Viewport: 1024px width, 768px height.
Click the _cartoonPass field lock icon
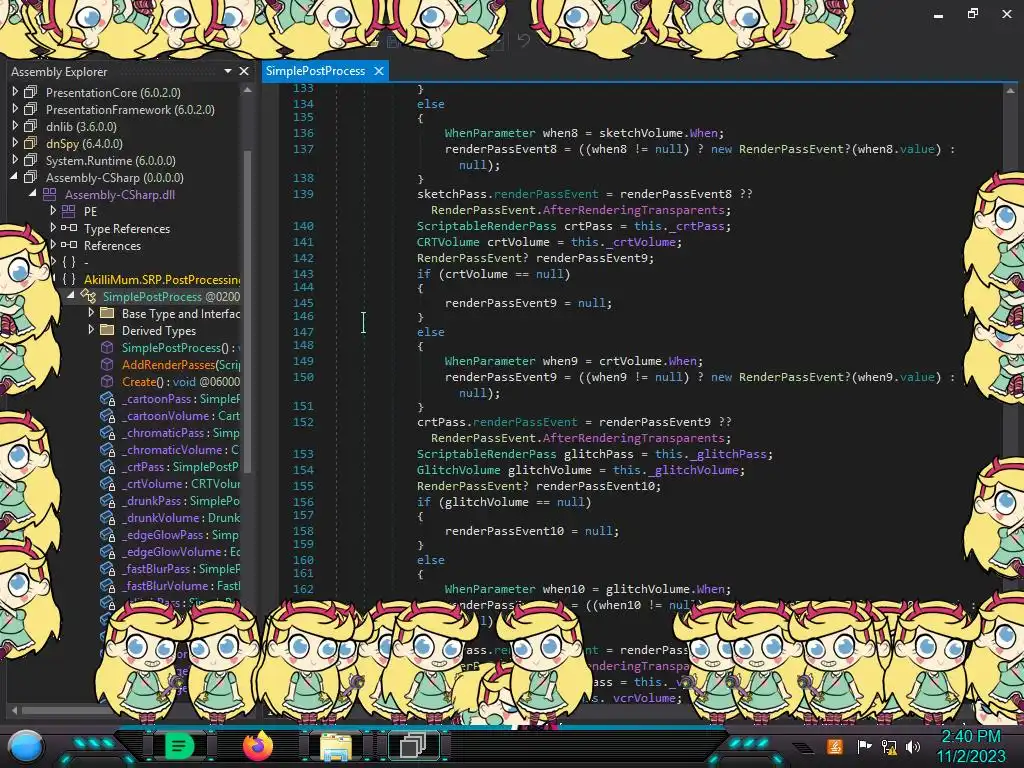[x=107, y=399]
